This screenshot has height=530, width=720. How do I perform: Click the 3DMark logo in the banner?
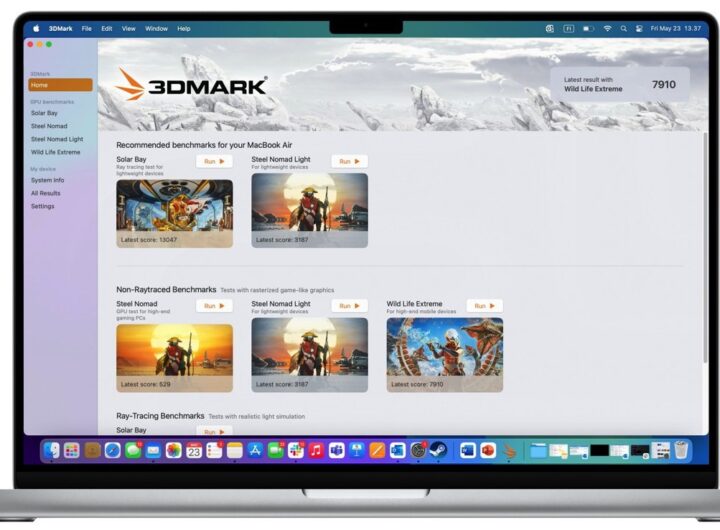[x=191, y=85]
